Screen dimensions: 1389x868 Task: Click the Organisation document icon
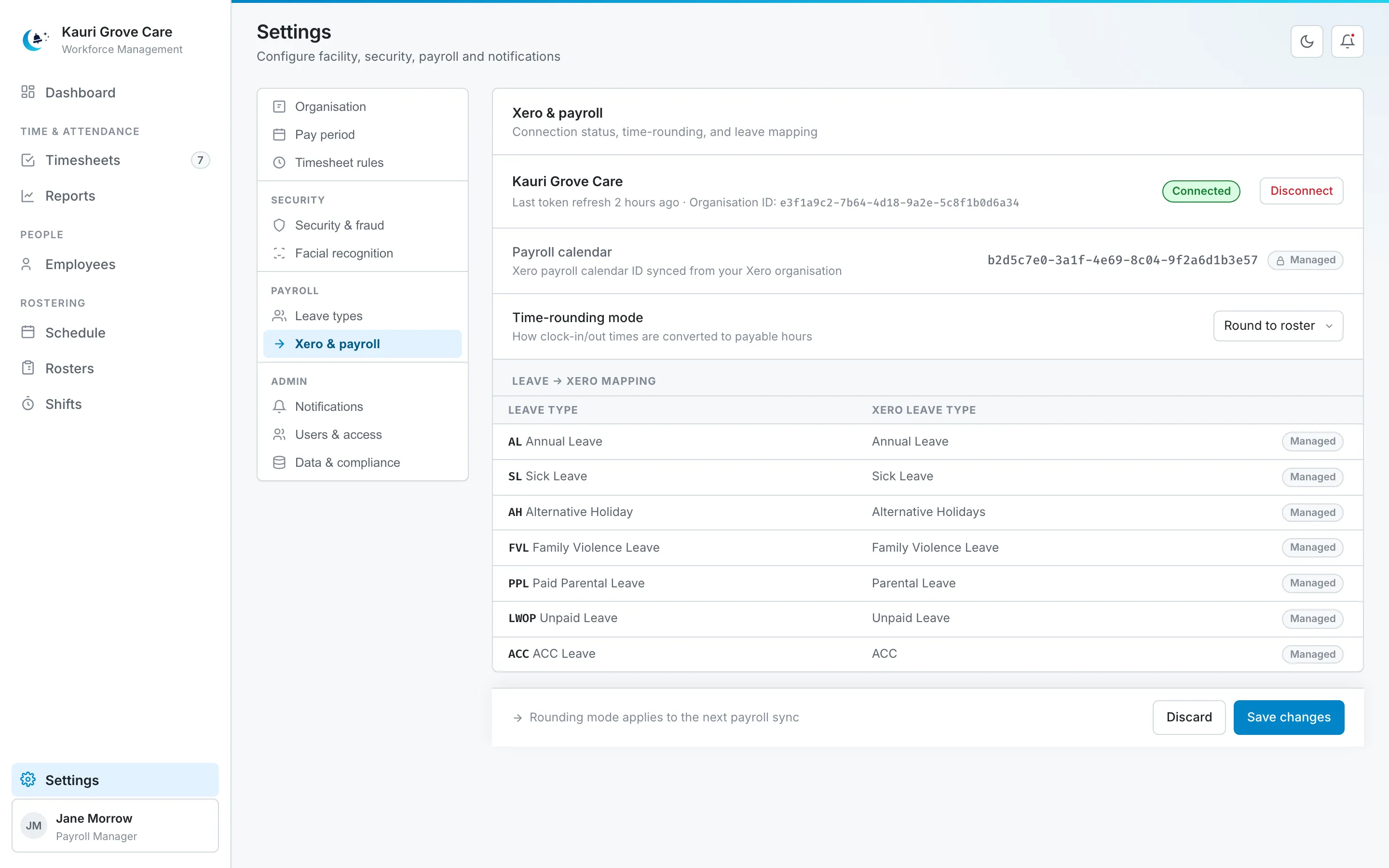point(279,107)
